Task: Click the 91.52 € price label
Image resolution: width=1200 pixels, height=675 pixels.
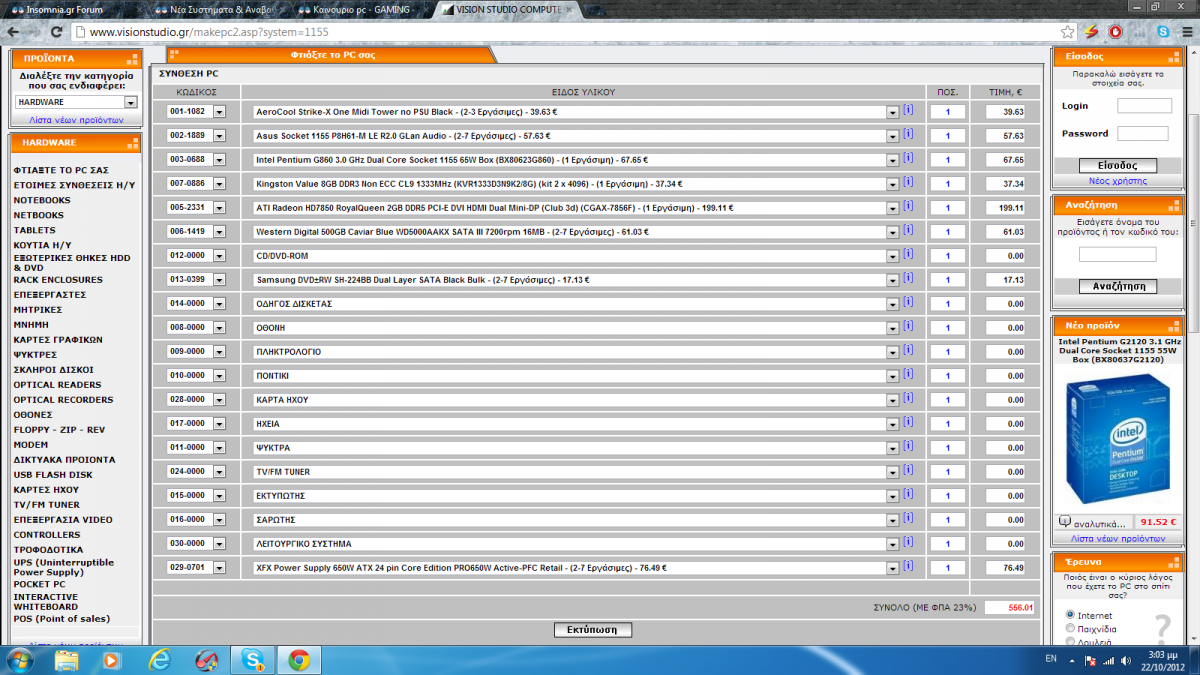Action: [x=1158, y=522]
